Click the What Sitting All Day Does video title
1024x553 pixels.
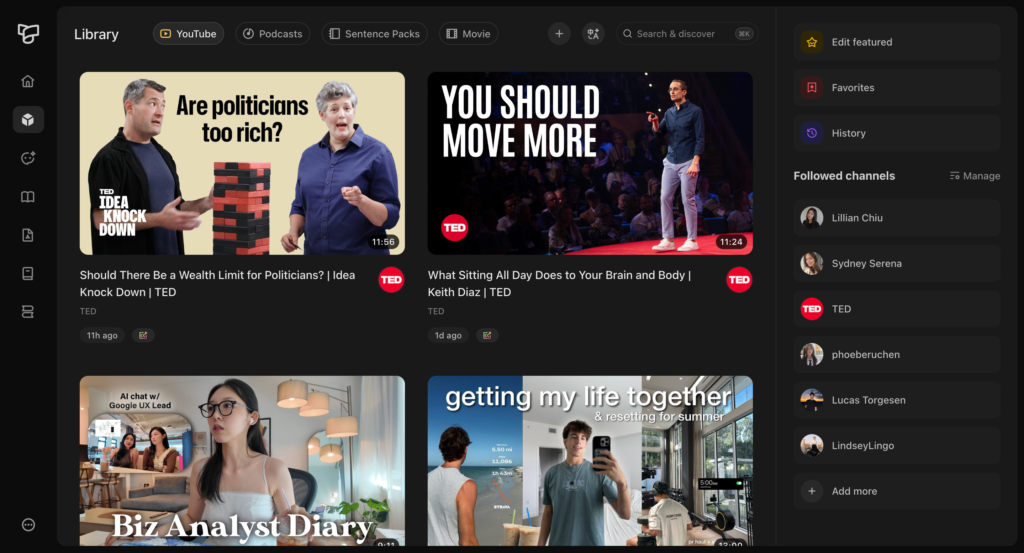(560, 283)
